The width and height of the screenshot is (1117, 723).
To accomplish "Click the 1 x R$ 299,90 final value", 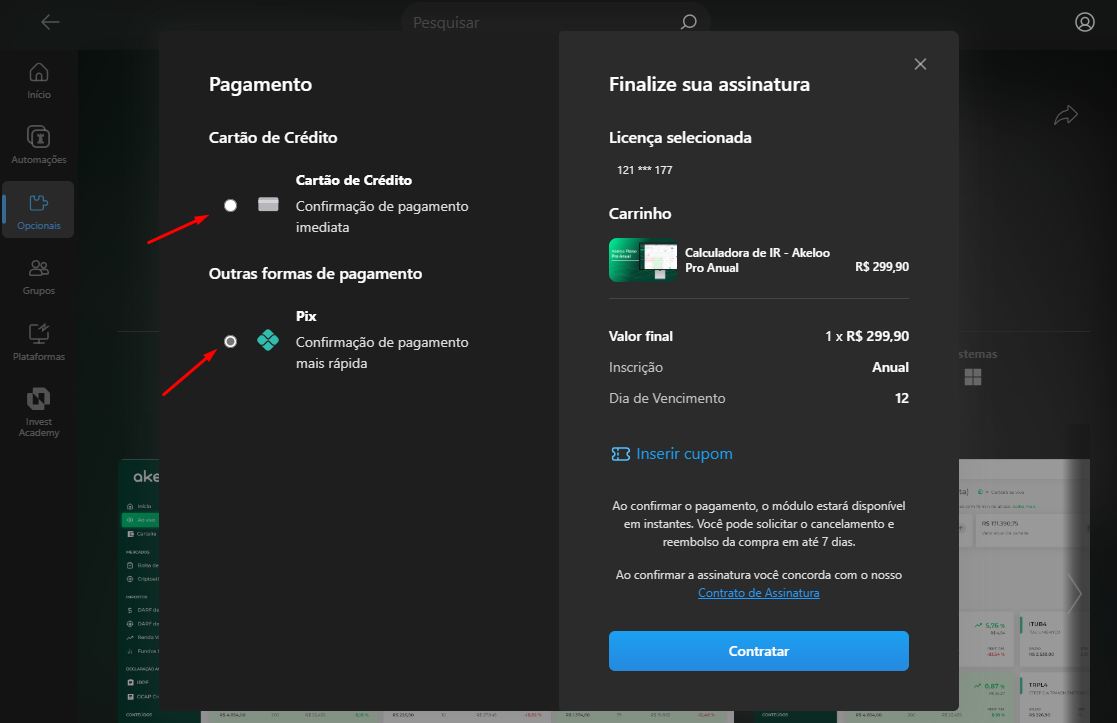I will [867, 336].
